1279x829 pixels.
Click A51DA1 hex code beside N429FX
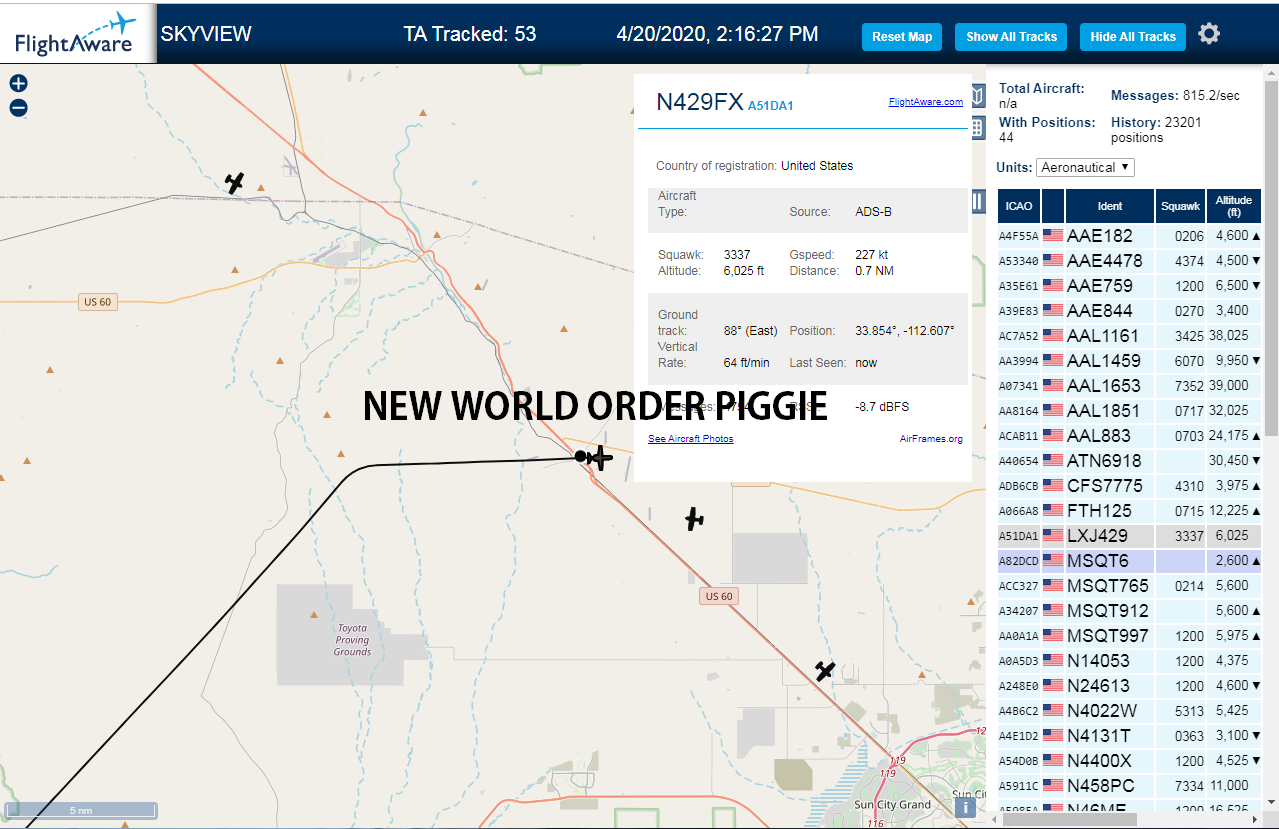click(771, 105)
